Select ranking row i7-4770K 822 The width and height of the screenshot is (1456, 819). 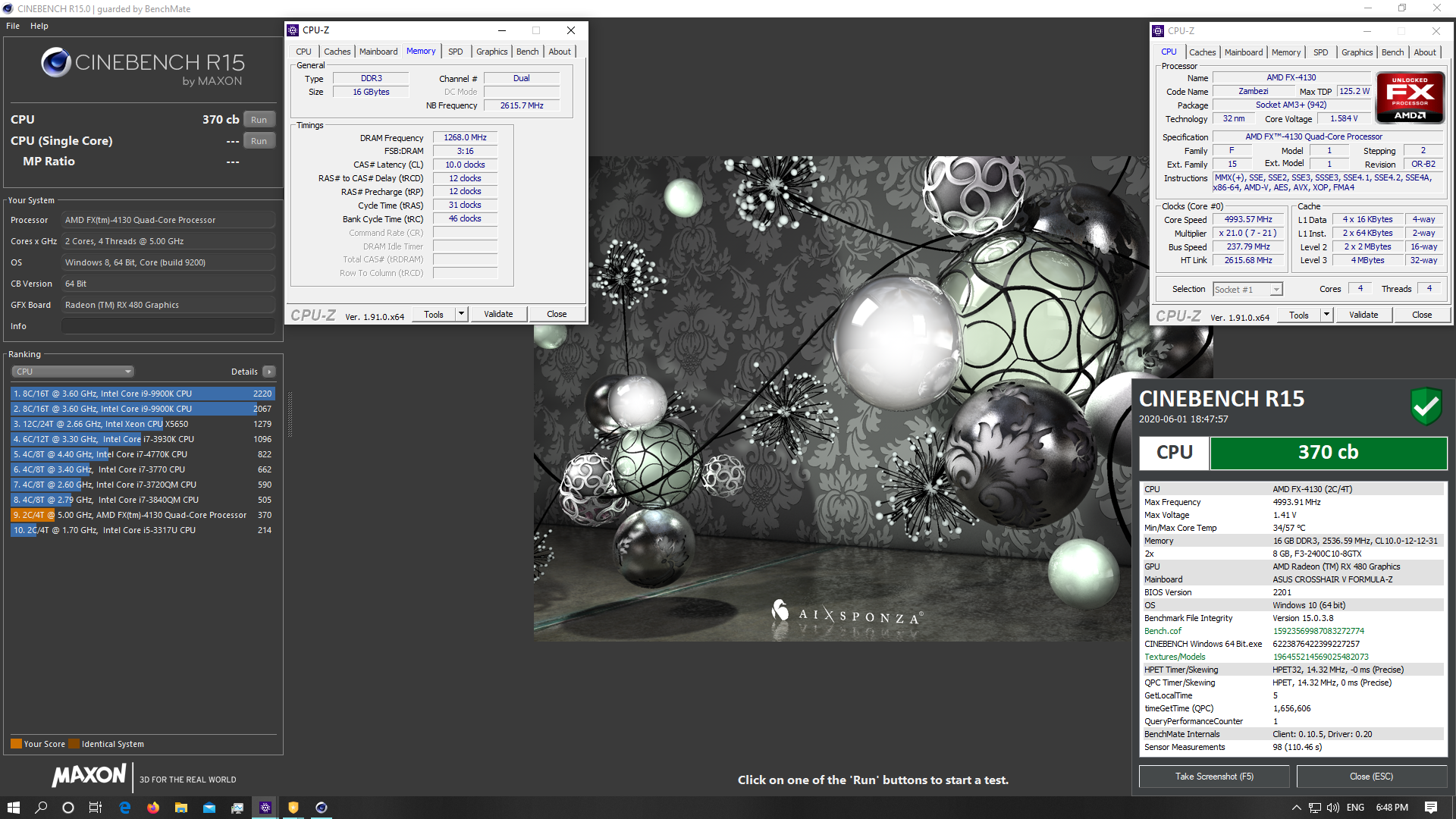pyautogui.click(x=143, y=454)
